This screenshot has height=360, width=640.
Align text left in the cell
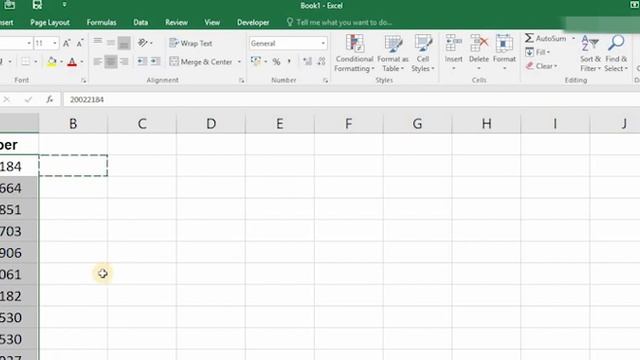(98, 62)
